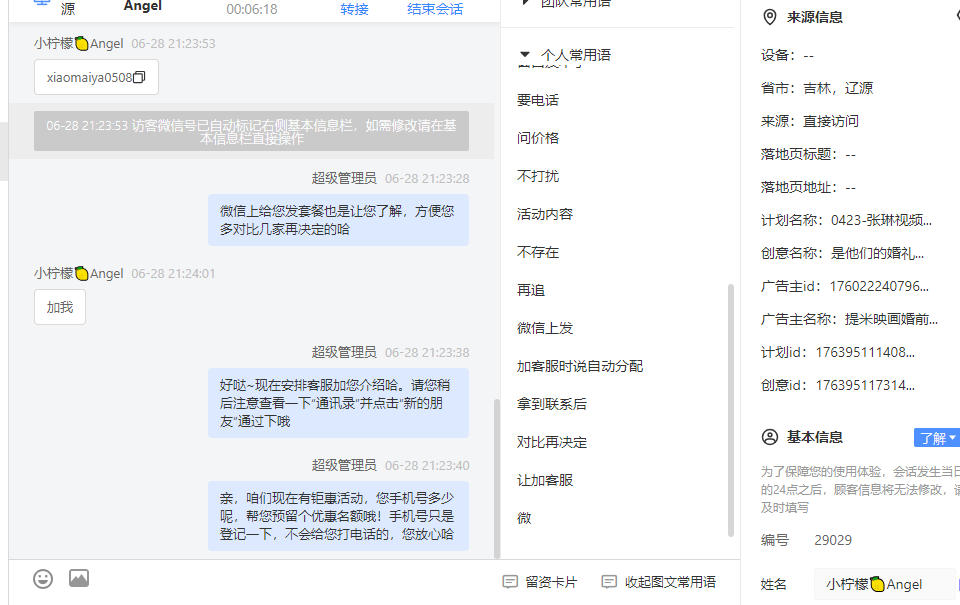Screen dimensions: 960x605
Task: Choose the 微信上发 quick phrase
Action: point(545,328)
